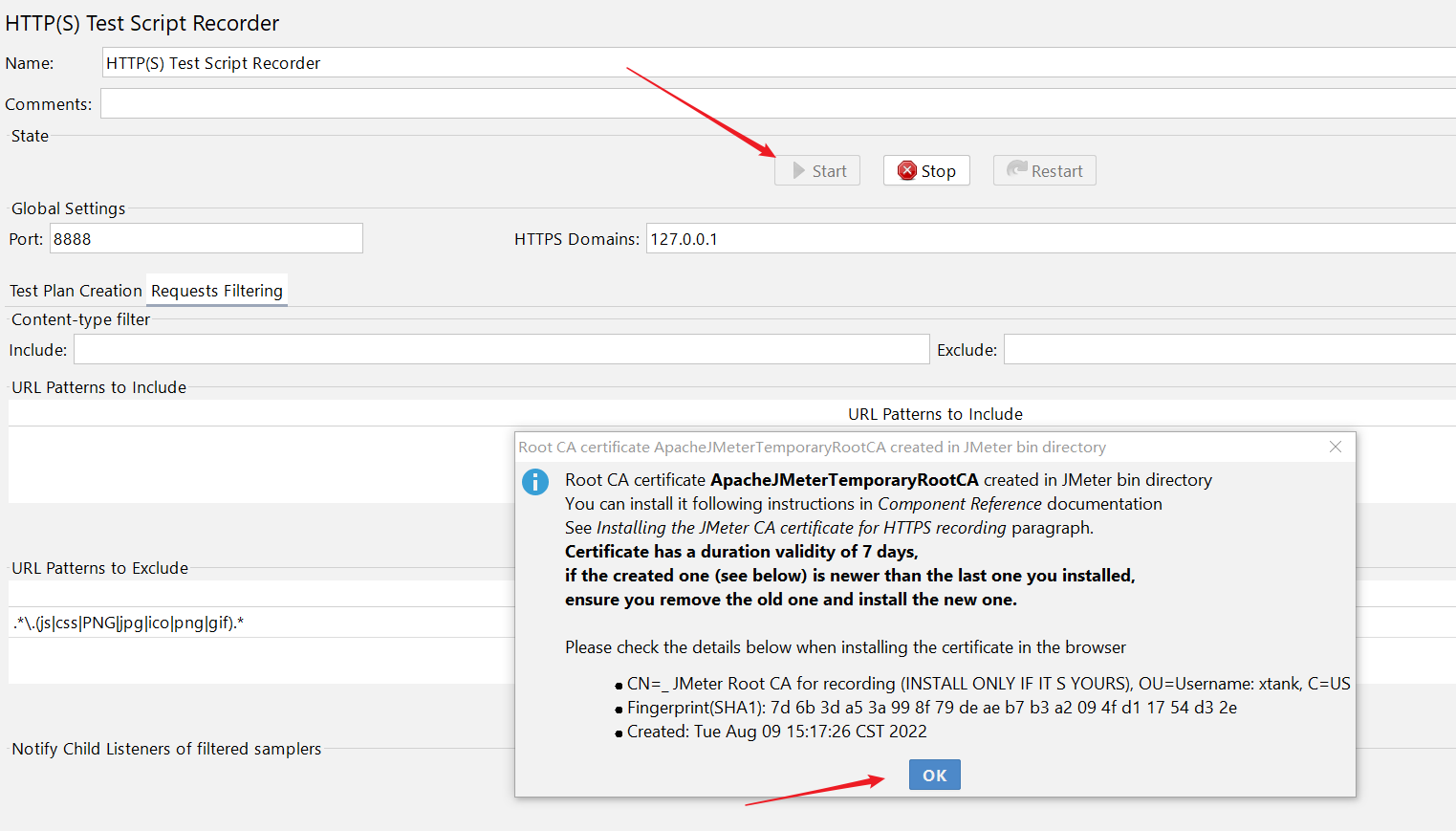Click empty area below the exclude pattern row

[258, 661]
